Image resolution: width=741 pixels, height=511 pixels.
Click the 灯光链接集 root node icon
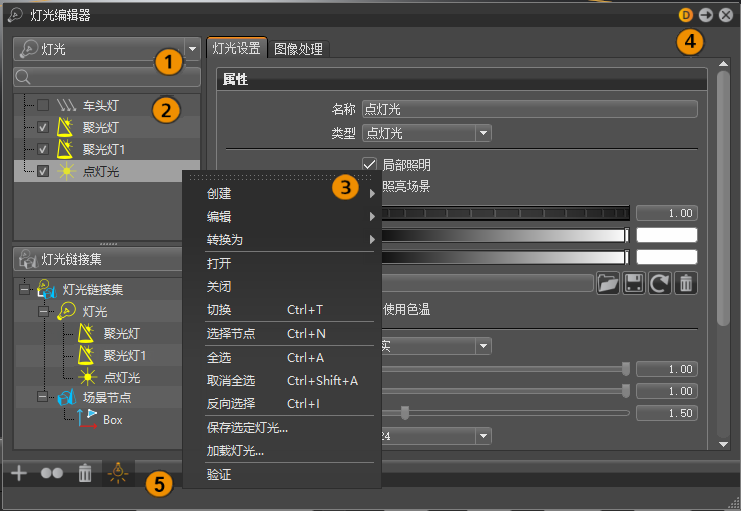pos(47,289)
